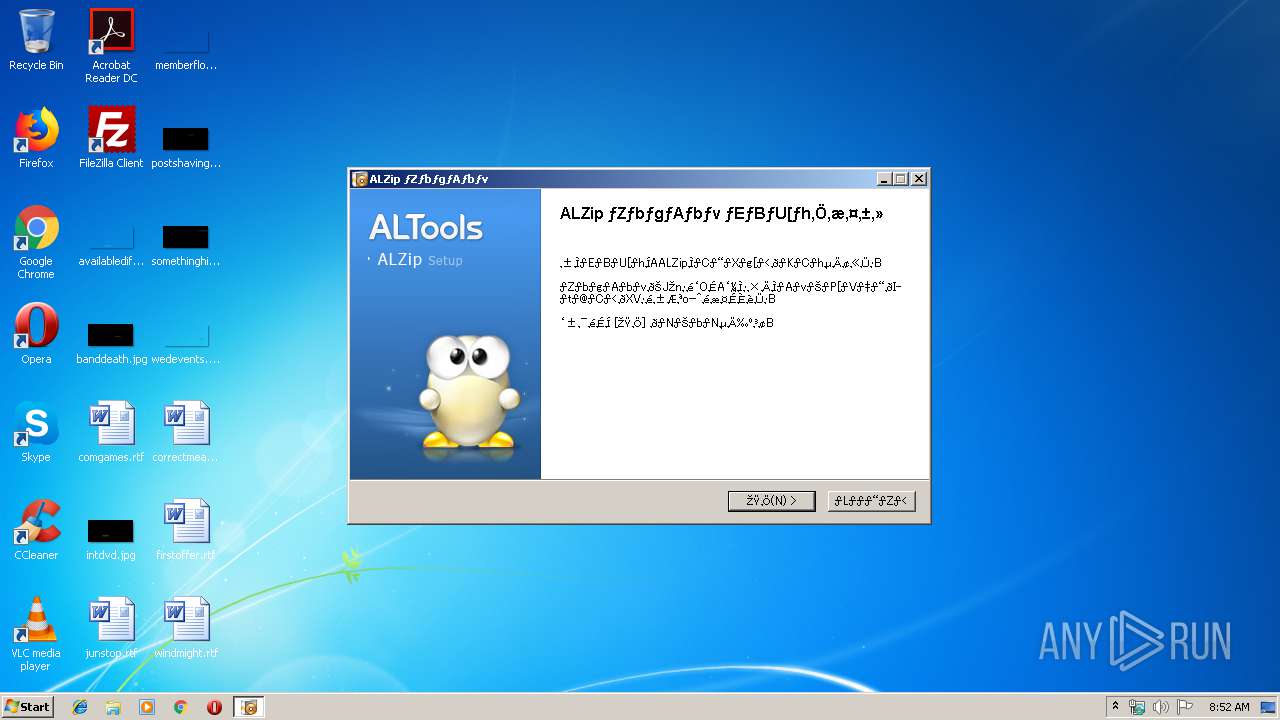This screenshot has width=1280, height=720.
Task: Open Internet Explorer from taskbar
Action: pos(80,707)
